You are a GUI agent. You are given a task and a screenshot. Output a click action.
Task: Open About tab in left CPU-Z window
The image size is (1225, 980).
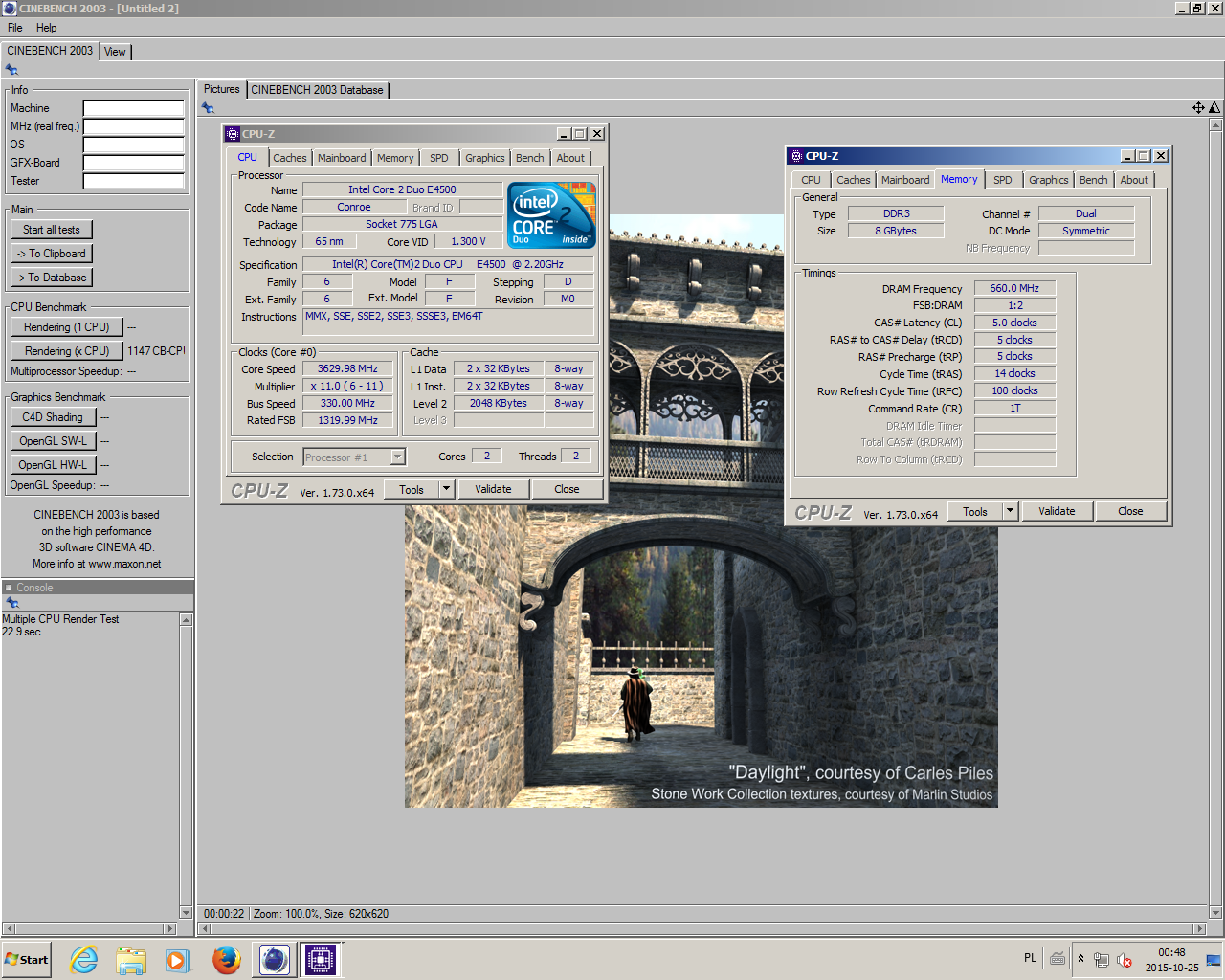click(x=570, y=158)
